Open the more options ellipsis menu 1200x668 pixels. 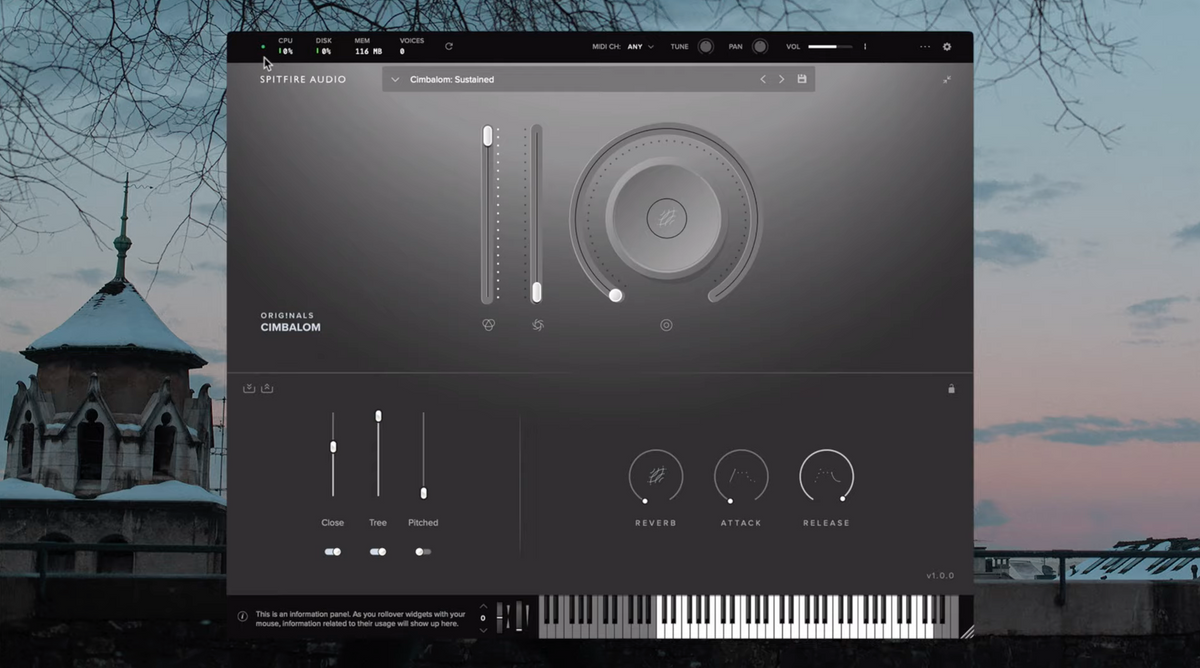(x=925, y=47)
